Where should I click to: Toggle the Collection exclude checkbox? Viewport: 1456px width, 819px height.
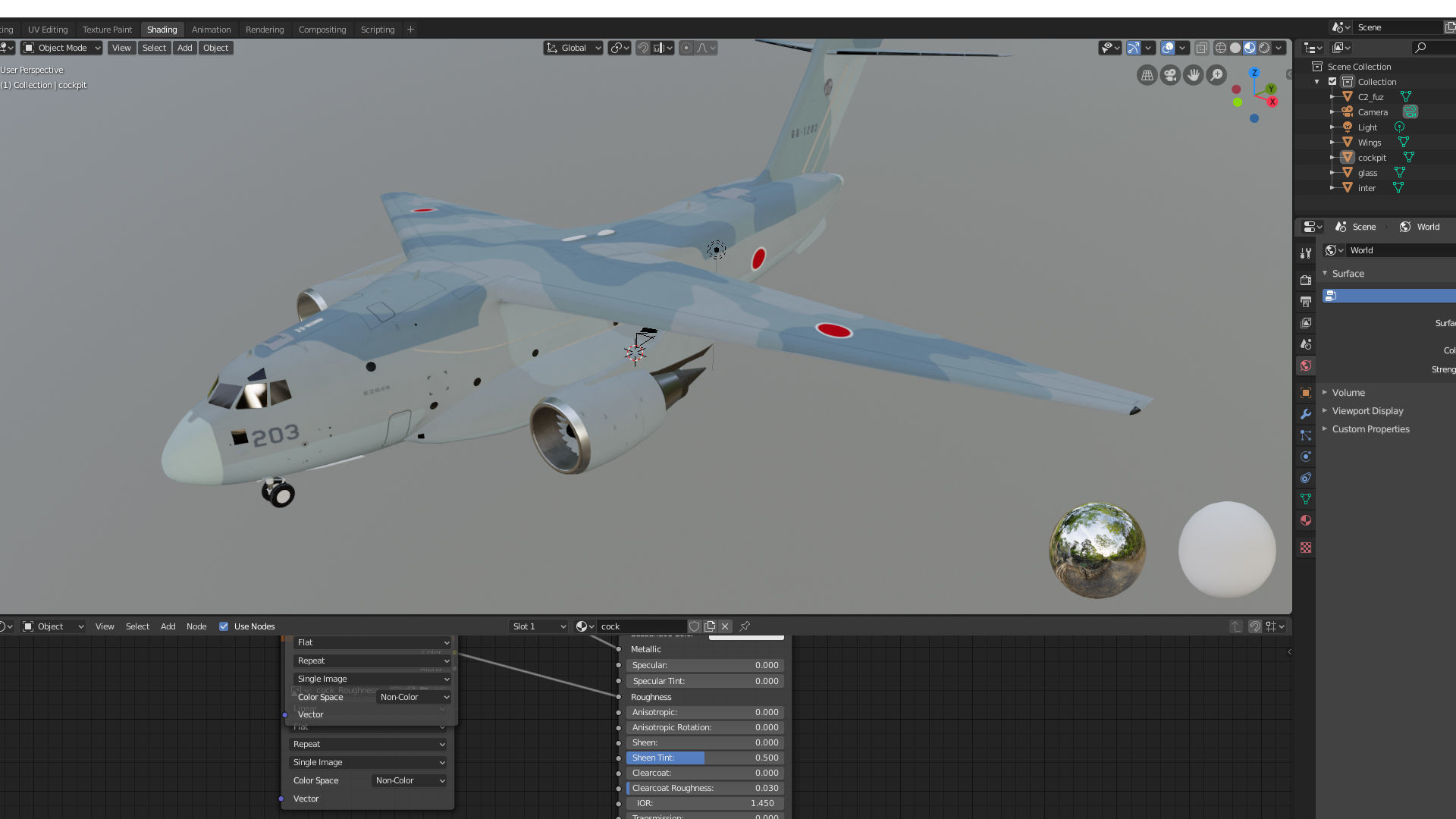(1332, 82)
